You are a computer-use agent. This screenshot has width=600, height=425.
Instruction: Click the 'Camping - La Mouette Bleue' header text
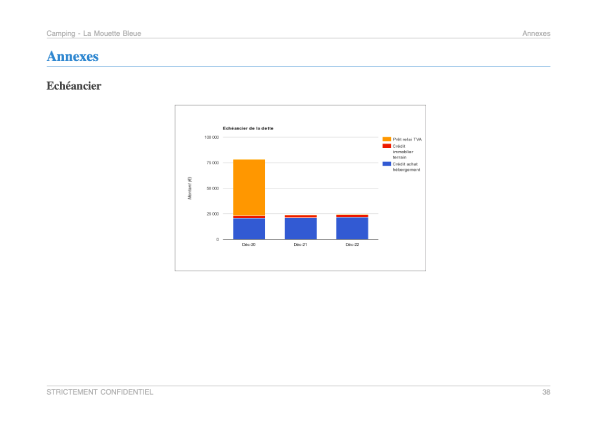94,33
